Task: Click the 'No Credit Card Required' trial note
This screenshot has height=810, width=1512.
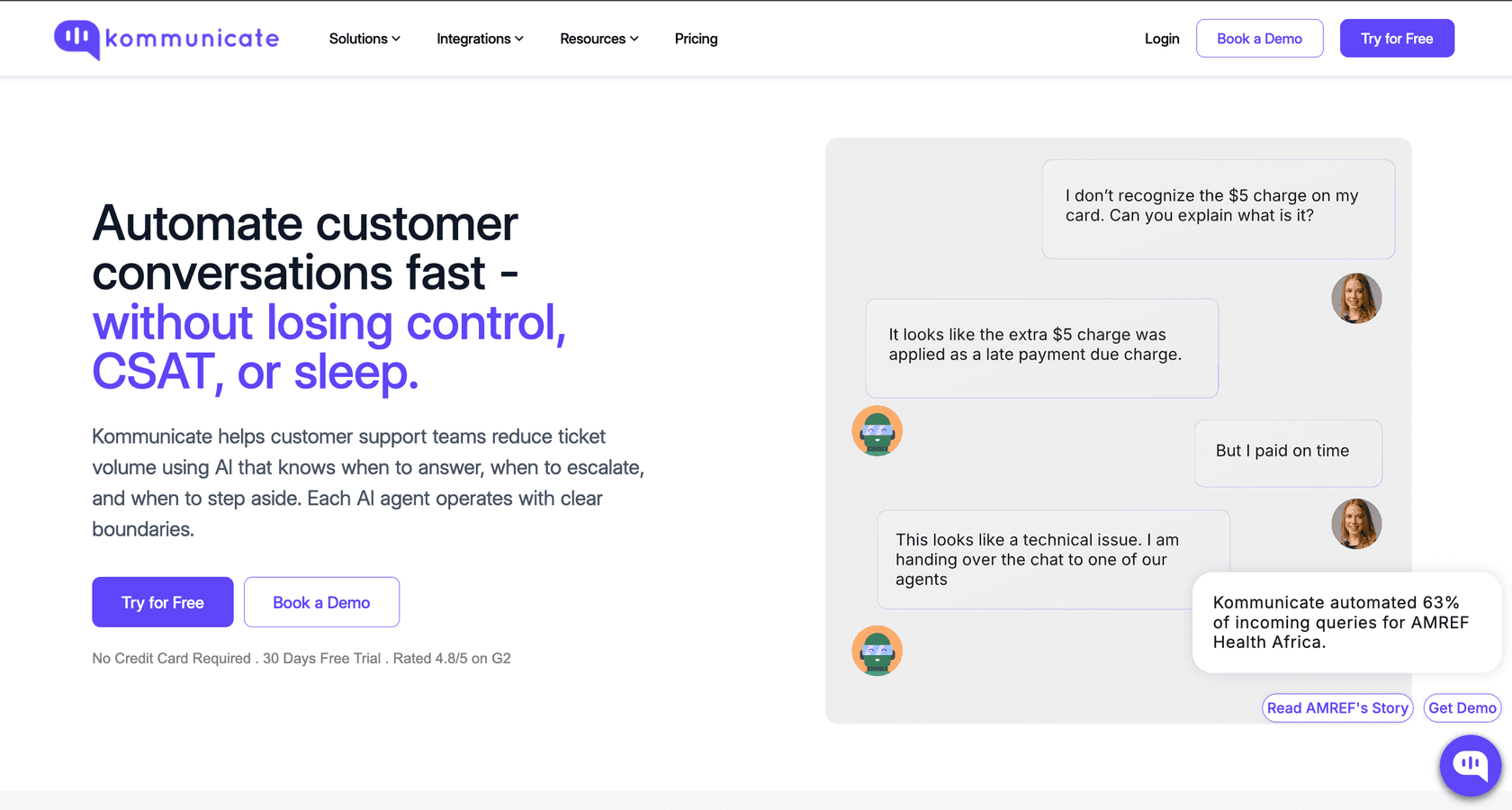Action: [x=301, y=659]
